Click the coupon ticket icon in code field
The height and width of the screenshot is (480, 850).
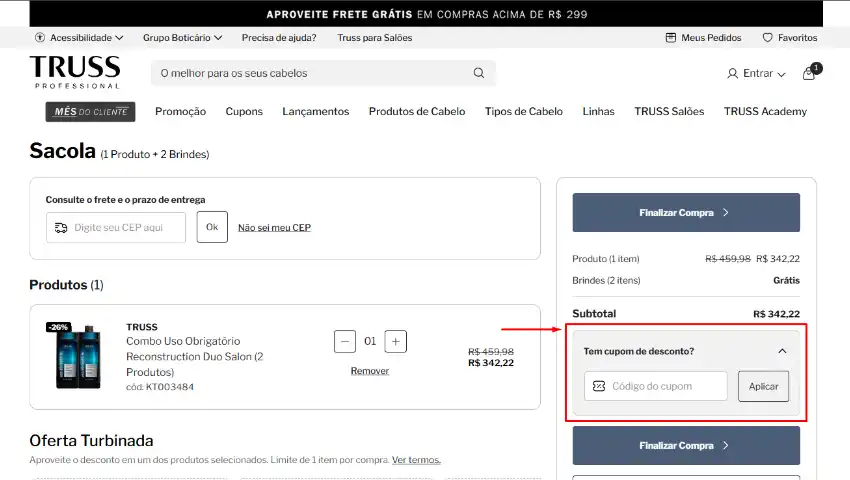pos(598,386)
